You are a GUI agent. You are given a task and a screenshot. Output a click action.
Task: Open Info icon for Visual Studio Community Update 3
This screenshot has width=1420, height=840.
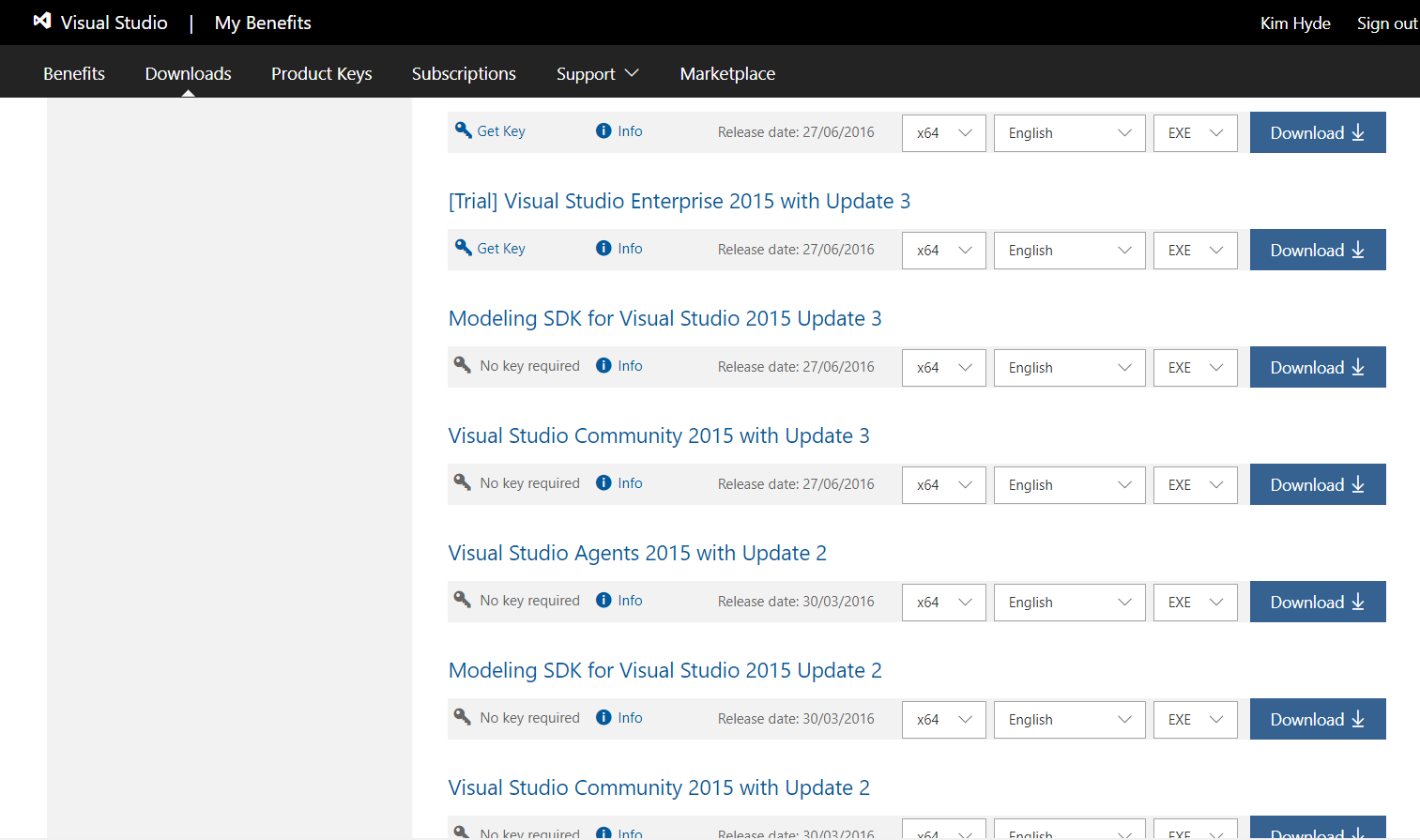(603, 483)
